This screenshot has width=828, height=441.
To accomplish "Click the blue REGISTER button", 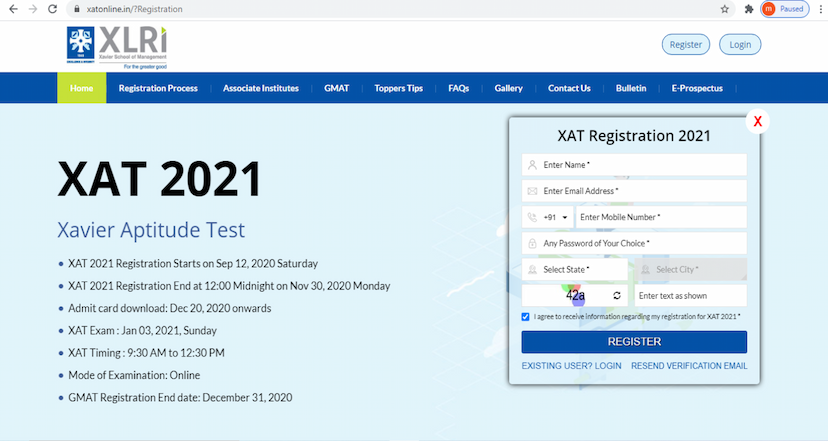I will (x=634, y=342).
